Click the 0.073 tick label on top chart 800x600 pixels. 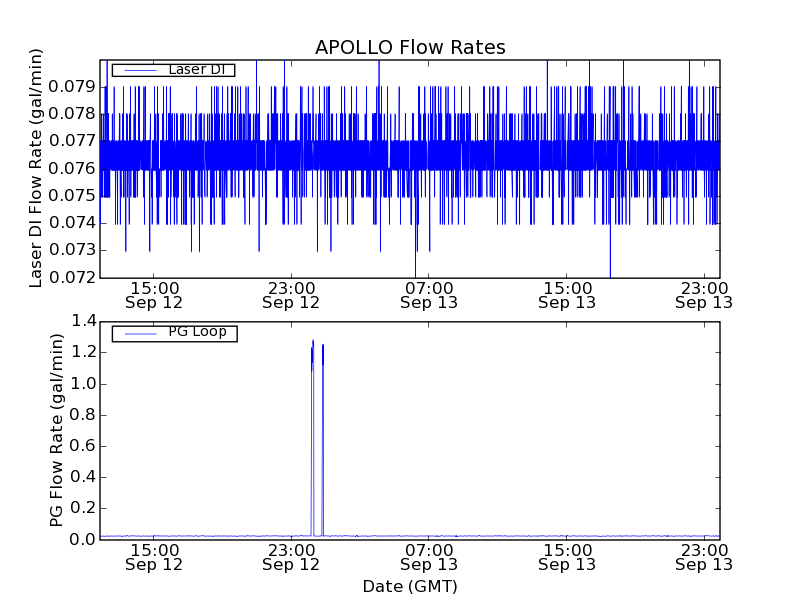click(72, 250)
